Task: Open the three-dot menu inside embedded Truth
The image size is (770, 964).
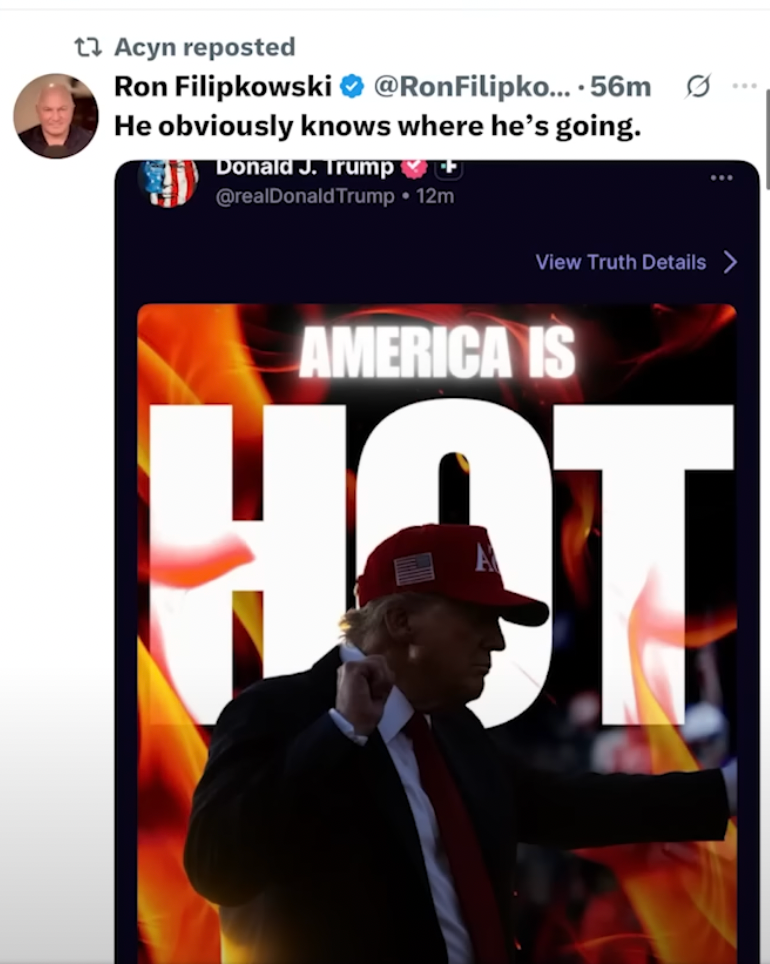Action: click(721, 178)
